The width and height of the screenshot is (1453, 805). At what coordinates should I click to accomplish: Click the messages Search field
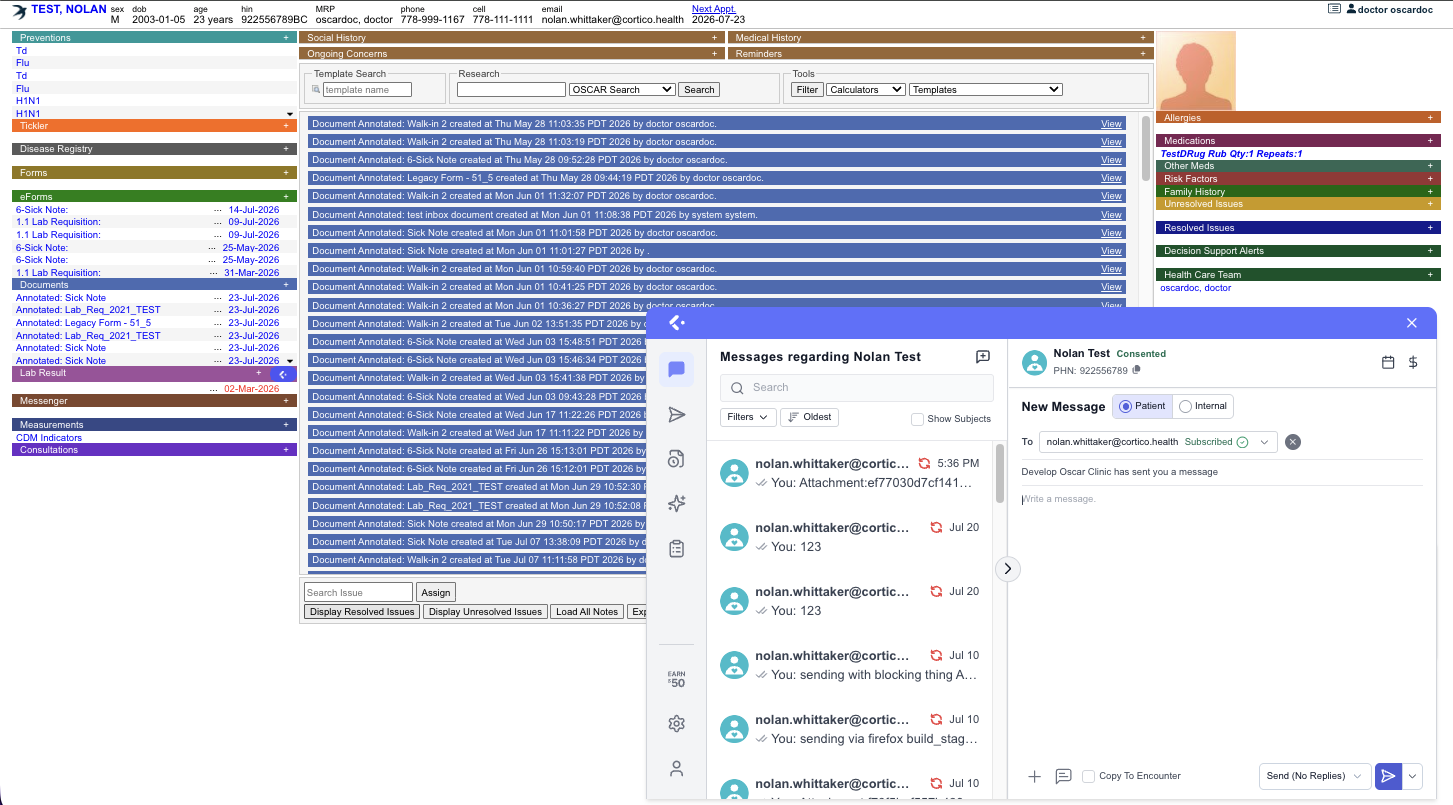tap(857, 388)
